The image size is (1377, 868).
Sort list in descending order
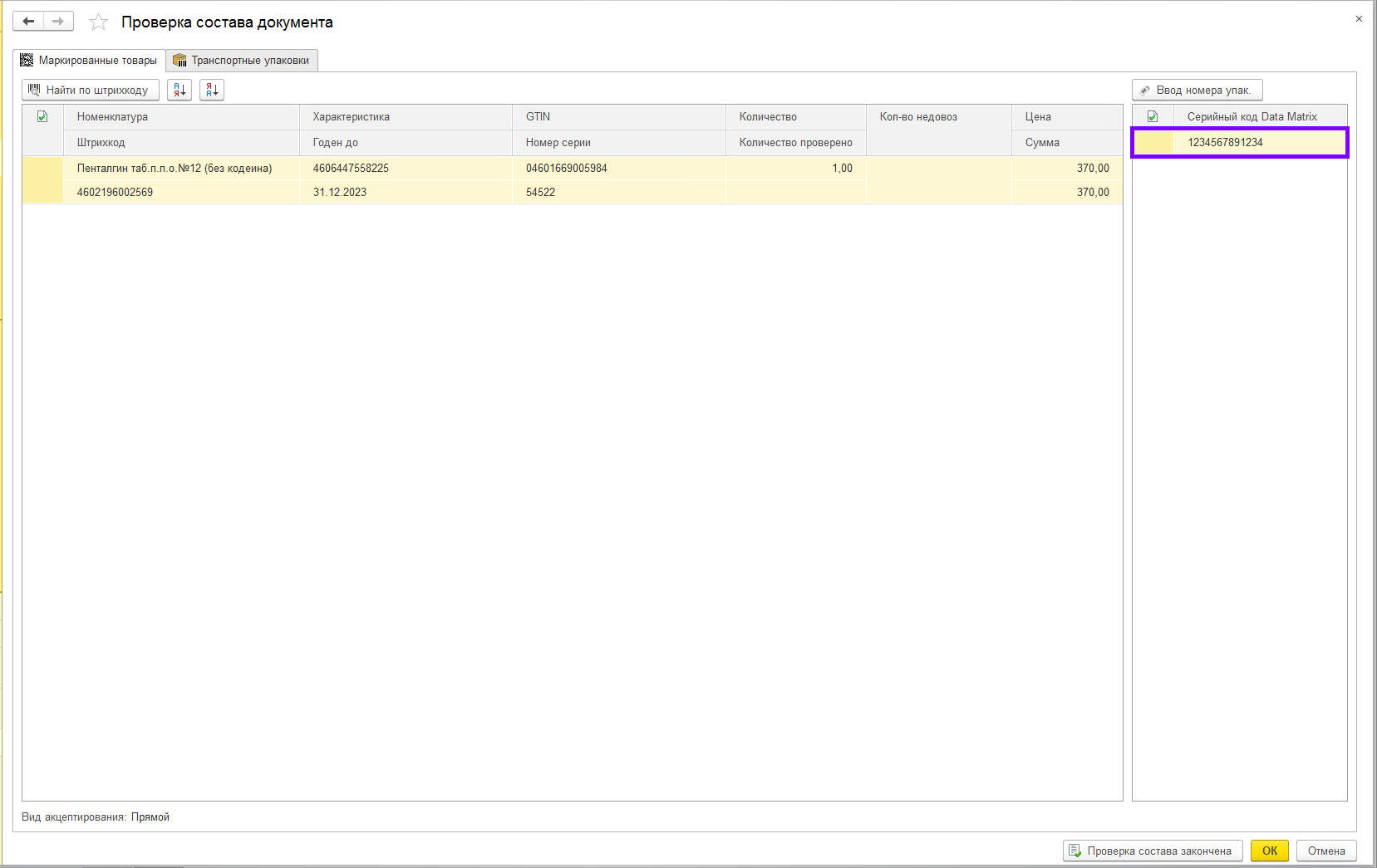point(212,90)
